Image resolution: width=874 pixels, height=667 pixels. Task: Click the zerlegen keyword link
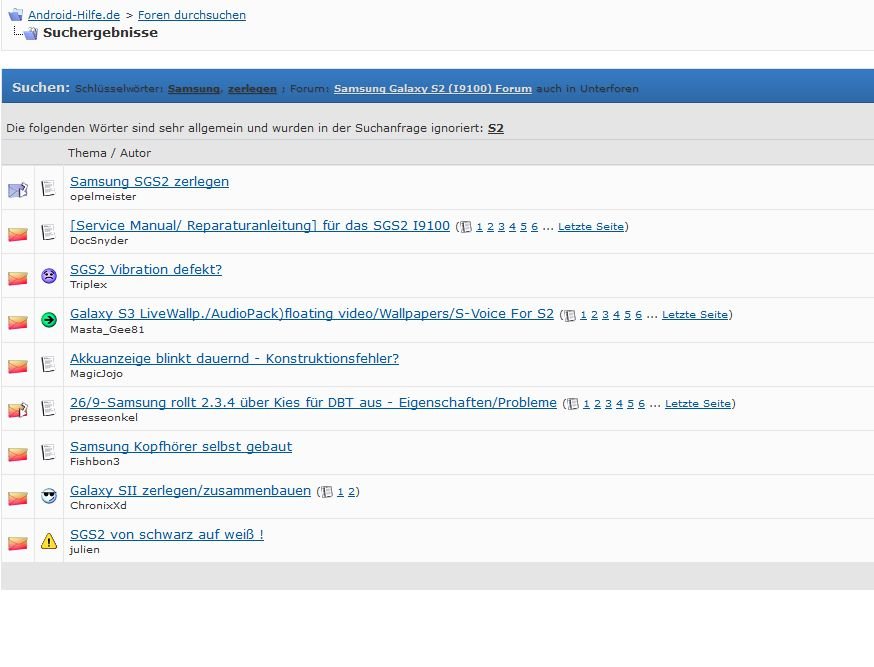[x=252, y=89]
